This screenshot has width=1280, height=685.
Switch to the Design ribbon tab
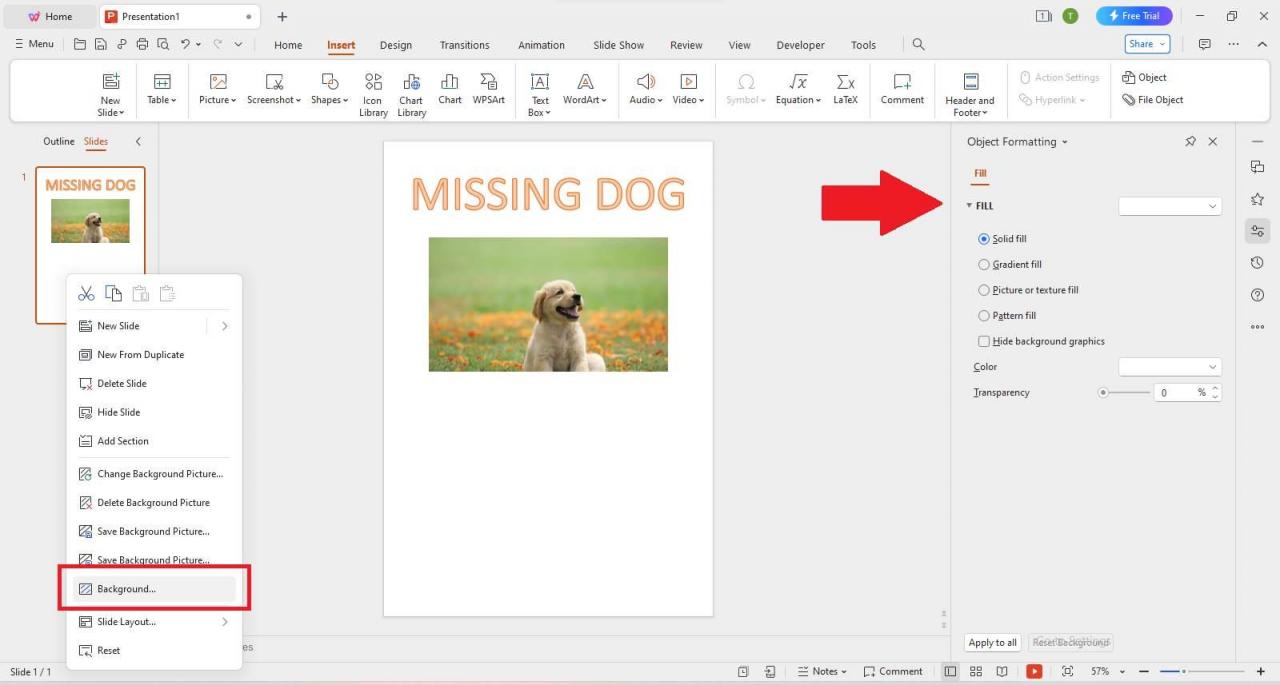point(395,45)
